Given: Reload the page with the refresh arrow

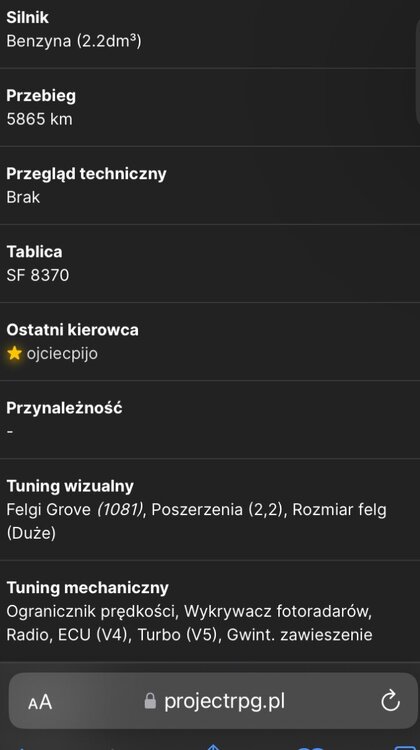Looking at the screenshot, I should pyautogui.click(x=390, y=702).
